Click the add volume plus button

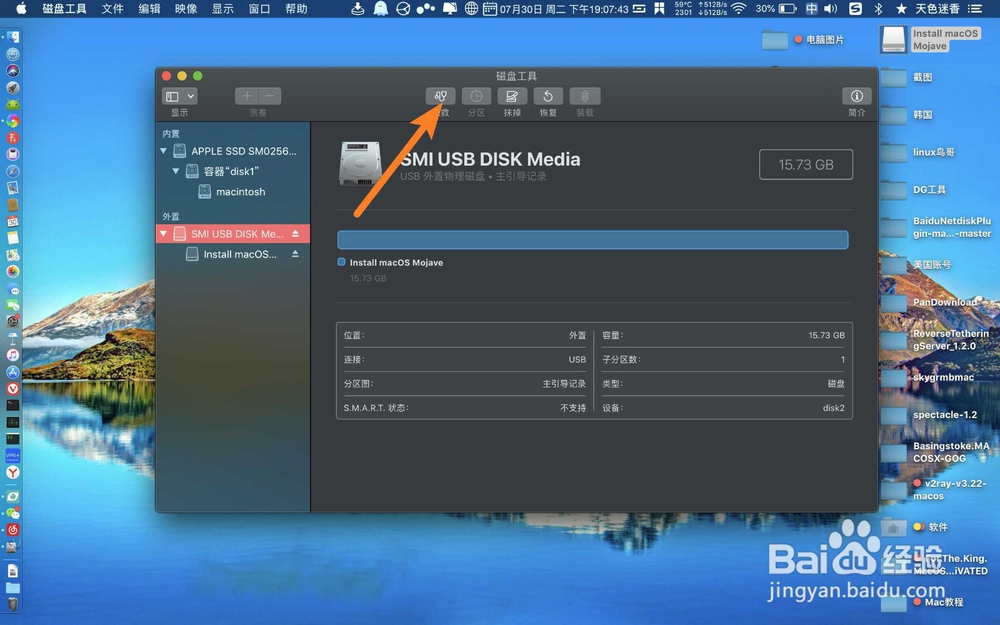(247, 96)
